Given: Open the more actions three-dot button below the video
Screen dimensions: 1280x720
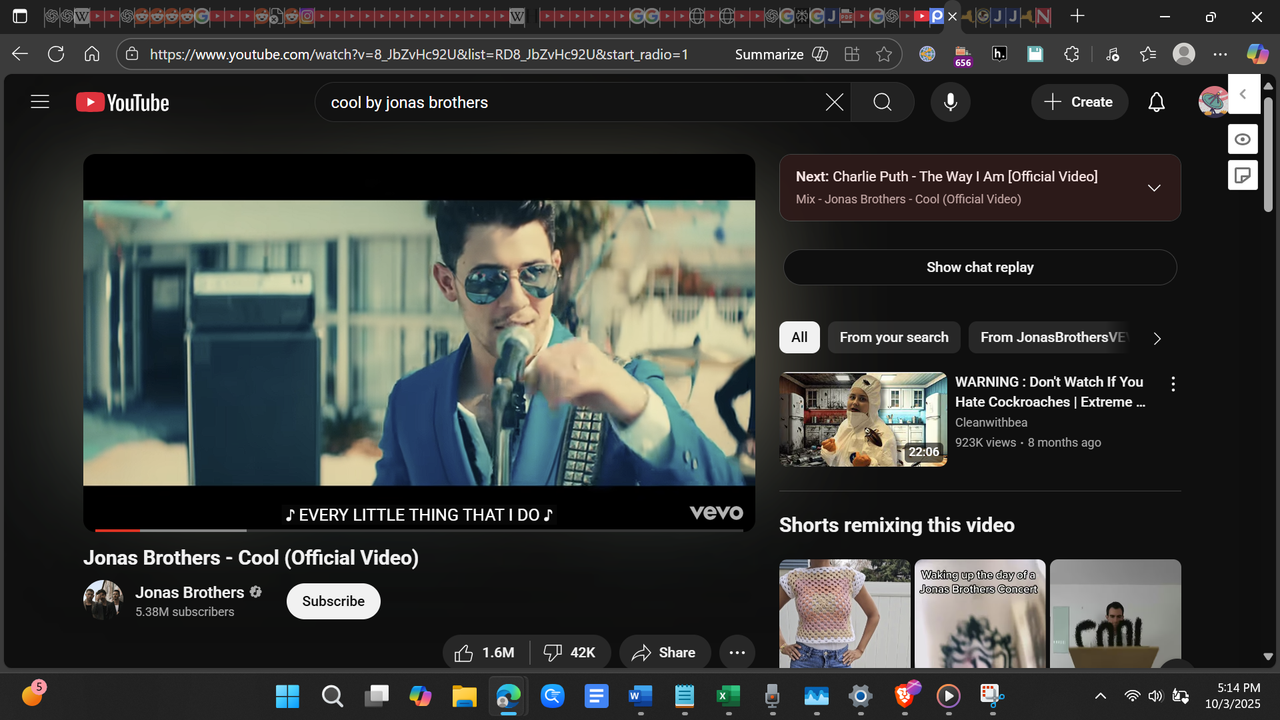Looking at the screenshot, I should (737, 653).
